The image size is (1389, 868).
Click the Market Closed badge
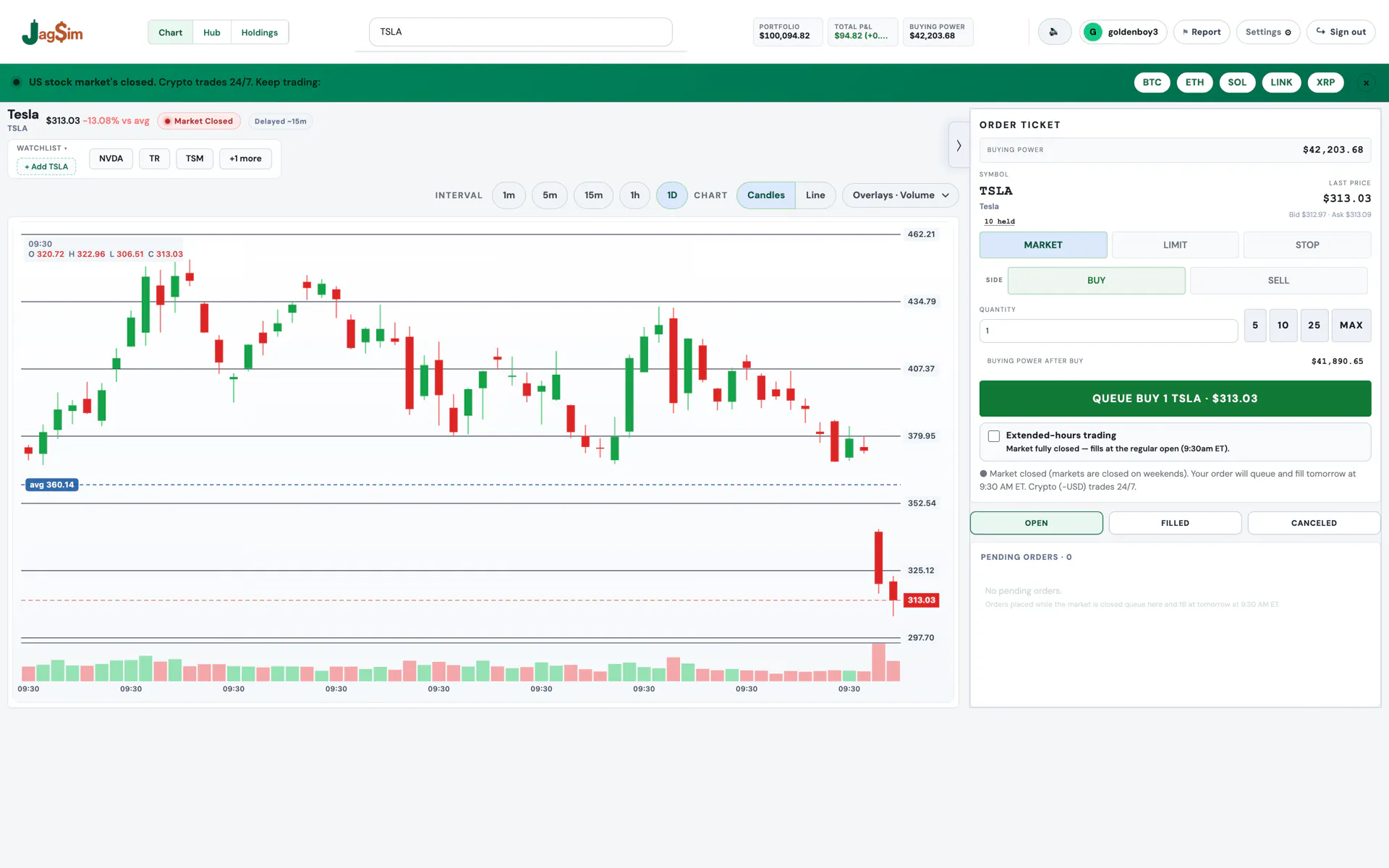(x=199, y=122)
